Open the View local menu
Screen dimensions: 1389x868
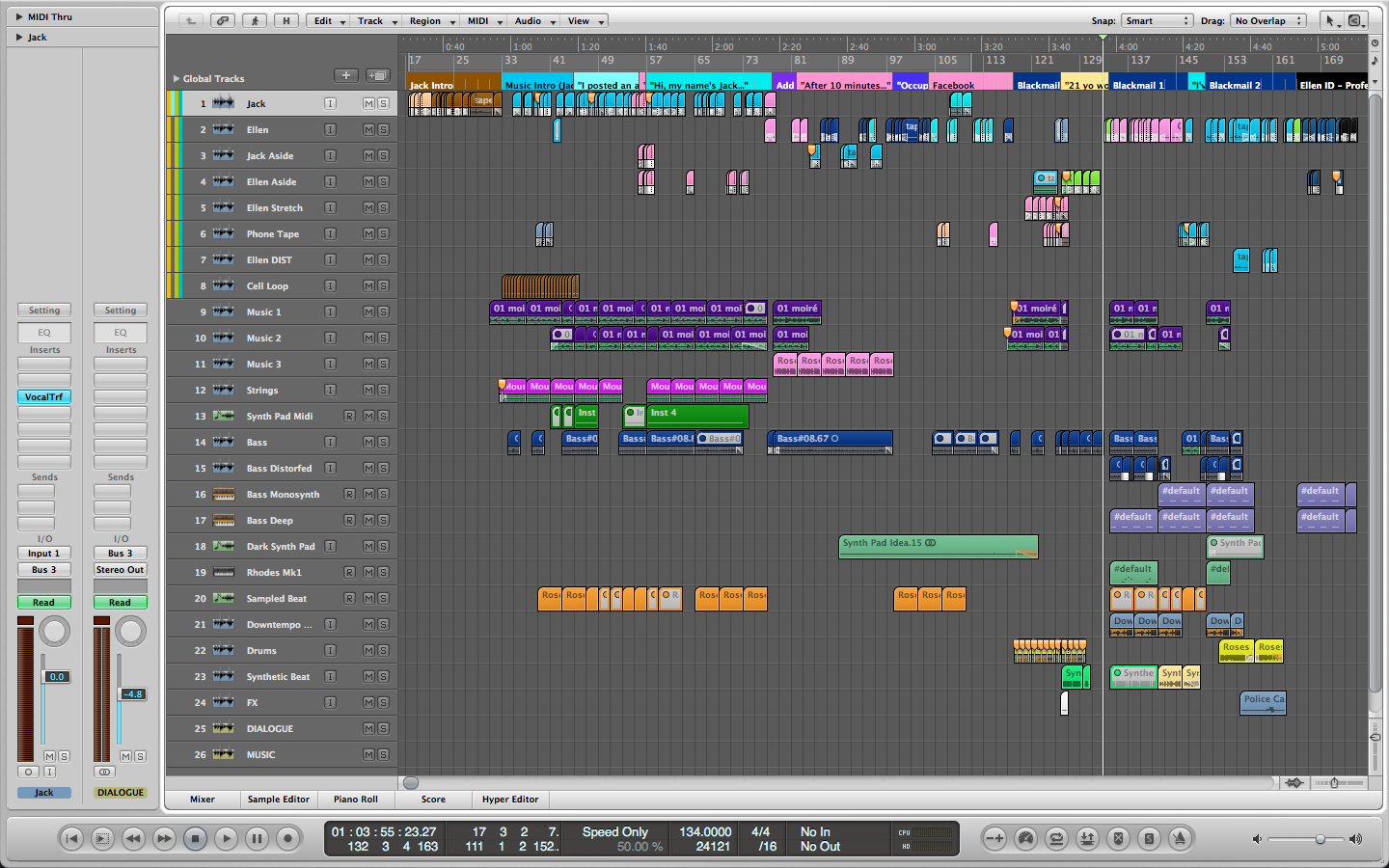click(585, 20)
